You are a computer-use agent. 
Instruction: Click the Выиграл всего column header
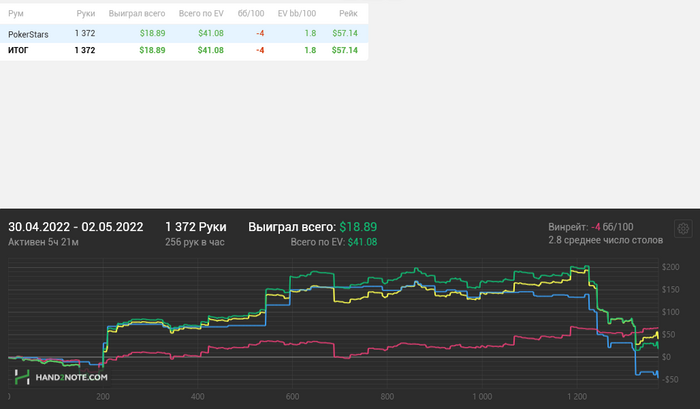click(137, 14)
